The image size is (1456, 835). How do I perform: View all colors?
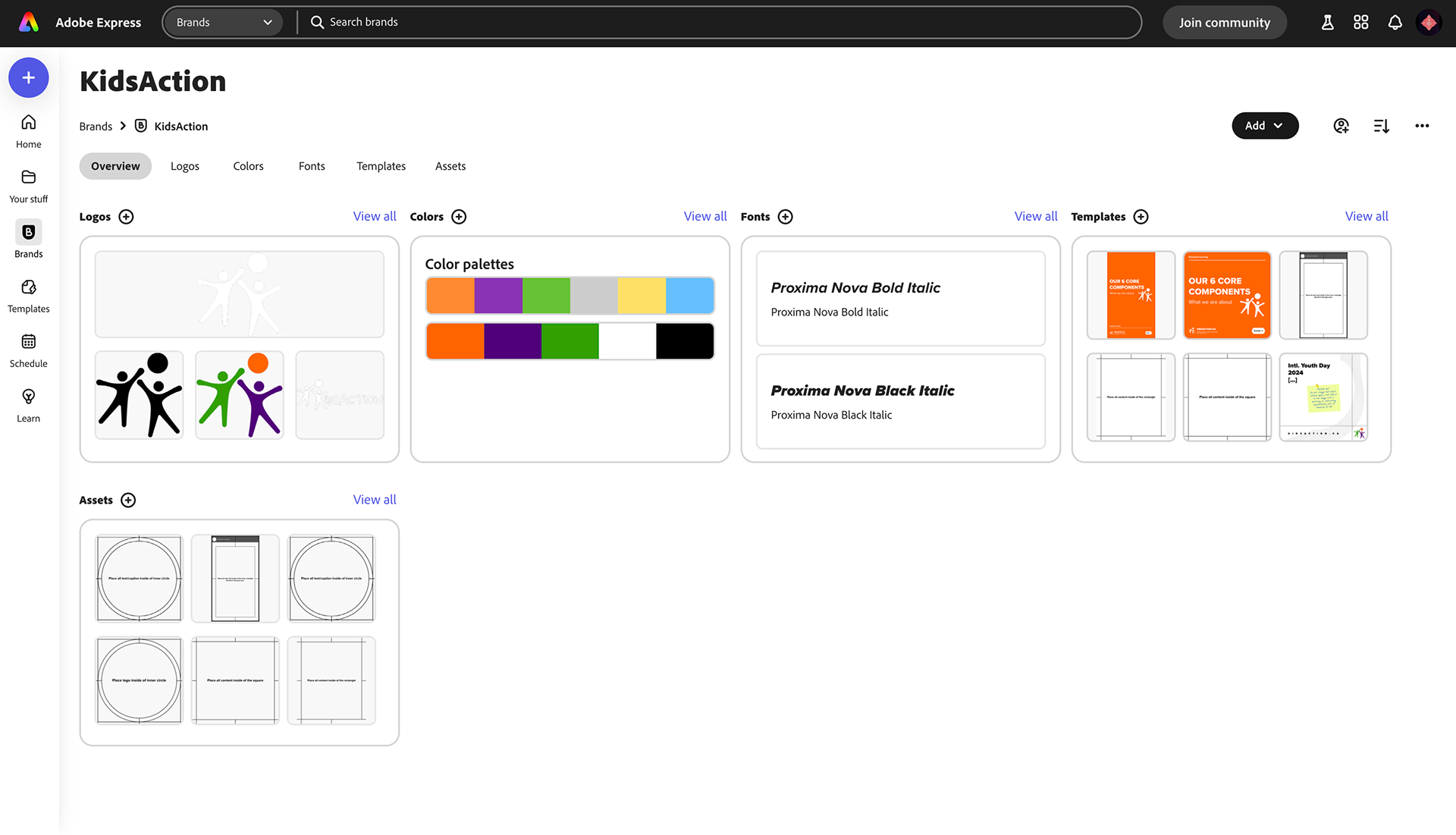(x=705, y=216)
